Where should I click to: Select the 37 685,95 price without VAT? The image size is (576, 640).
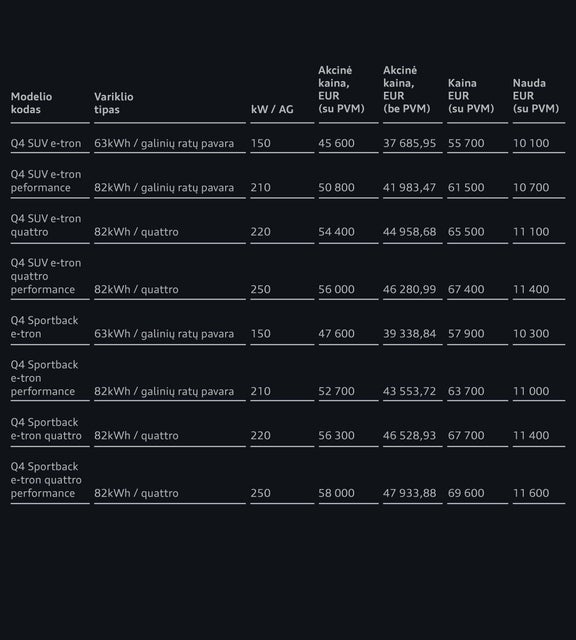tap(409, 143)
